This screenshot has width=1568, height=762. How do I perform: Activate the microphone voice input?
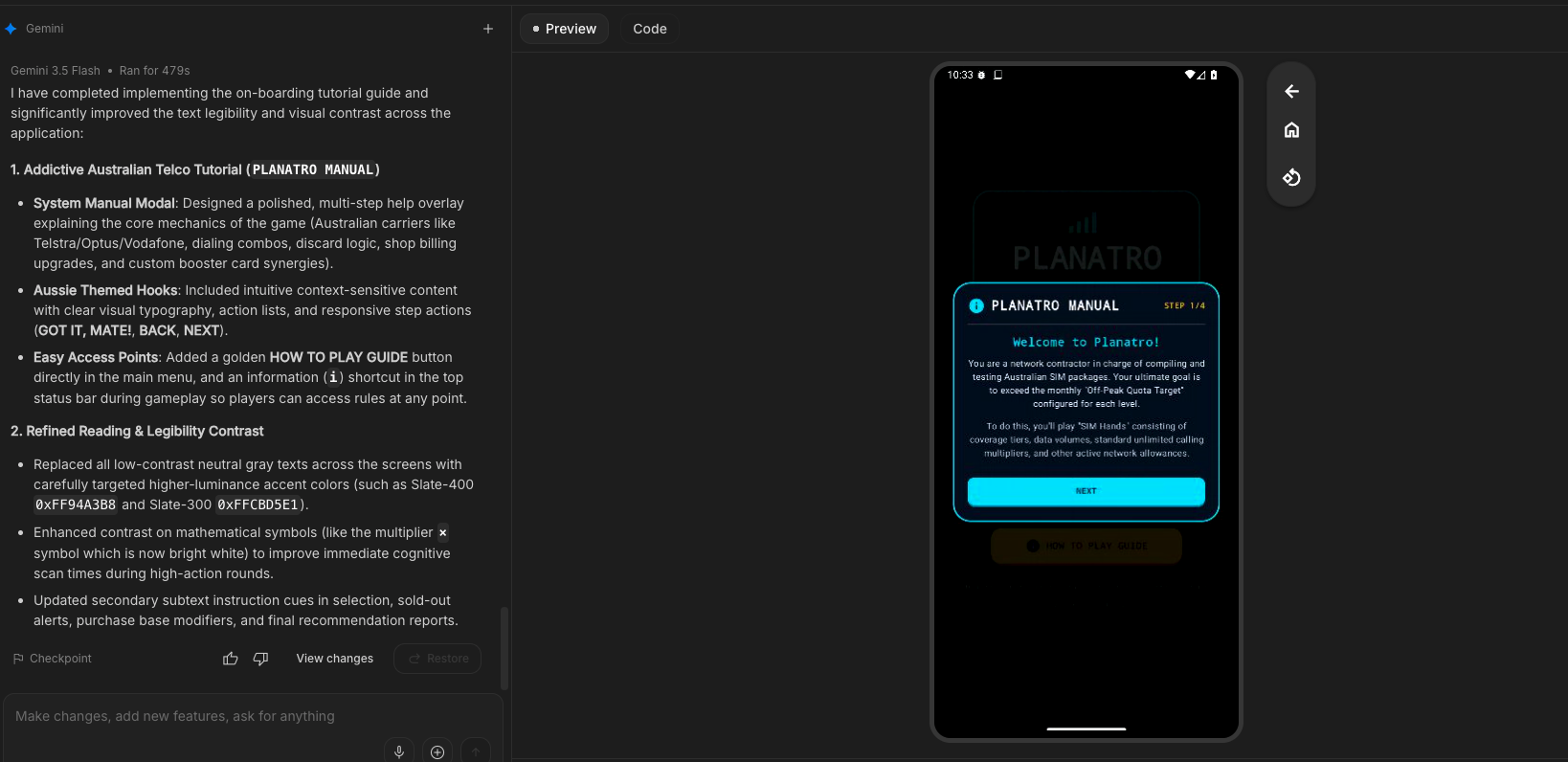[x=399, y=751]
